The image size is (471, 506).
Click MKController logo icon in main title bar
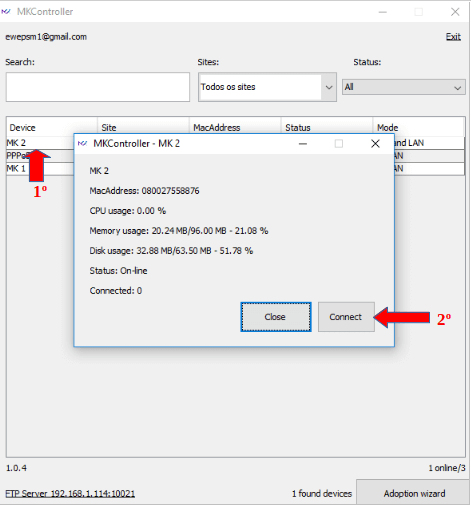[6, 12]
